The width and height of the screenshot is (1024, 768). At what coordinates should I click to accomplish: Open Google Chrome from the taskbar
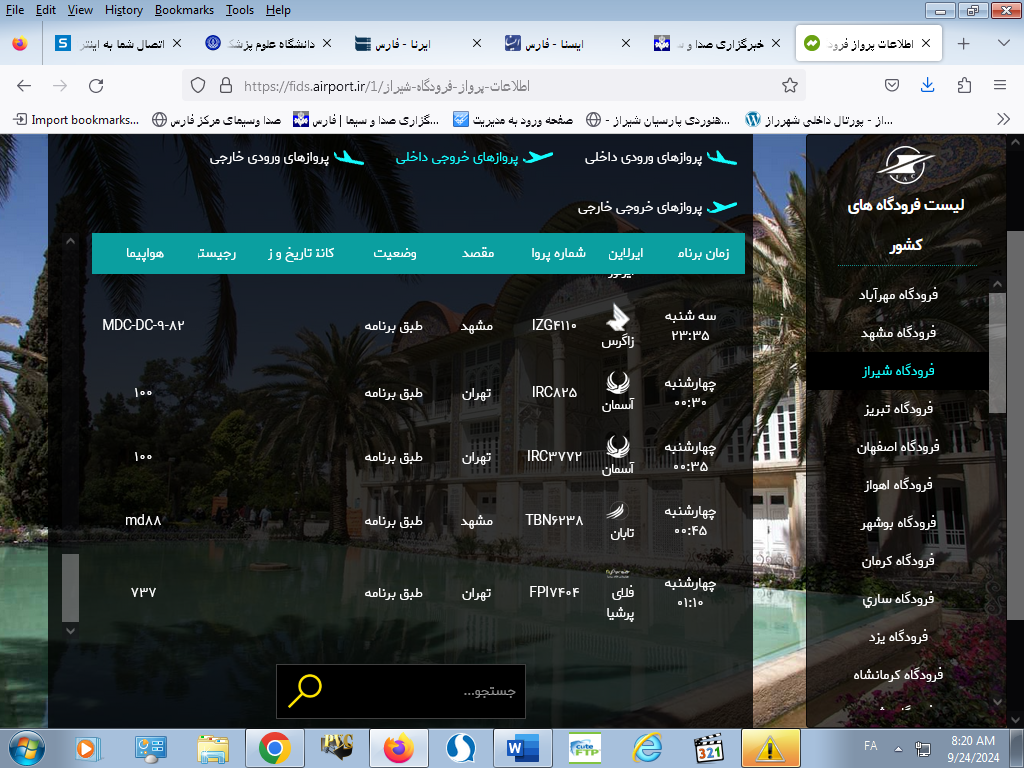(275, 747)
